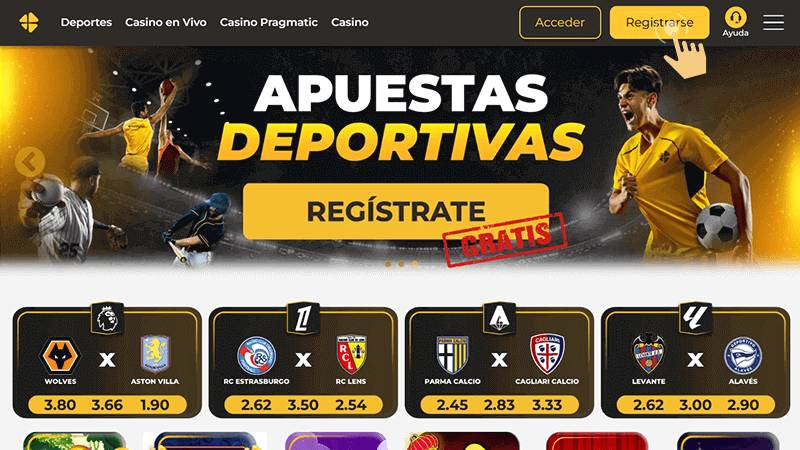Click the Acceder login button

(x=560, y=22)
